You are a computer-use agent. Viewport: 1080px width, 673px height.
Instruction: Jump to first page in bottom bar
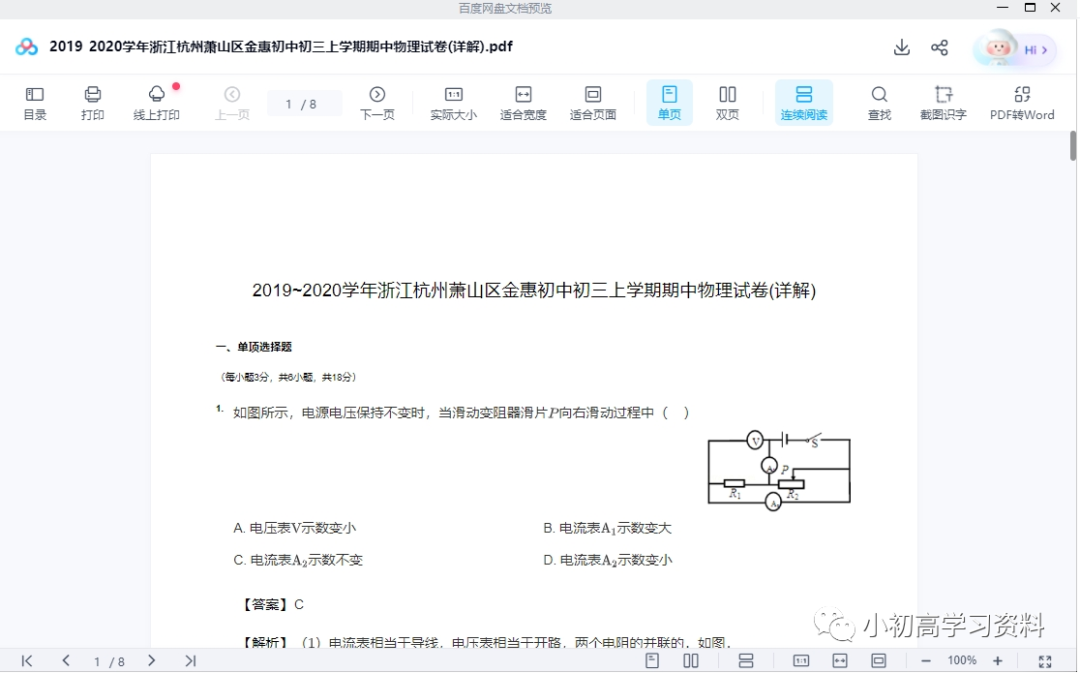(27, 661)
